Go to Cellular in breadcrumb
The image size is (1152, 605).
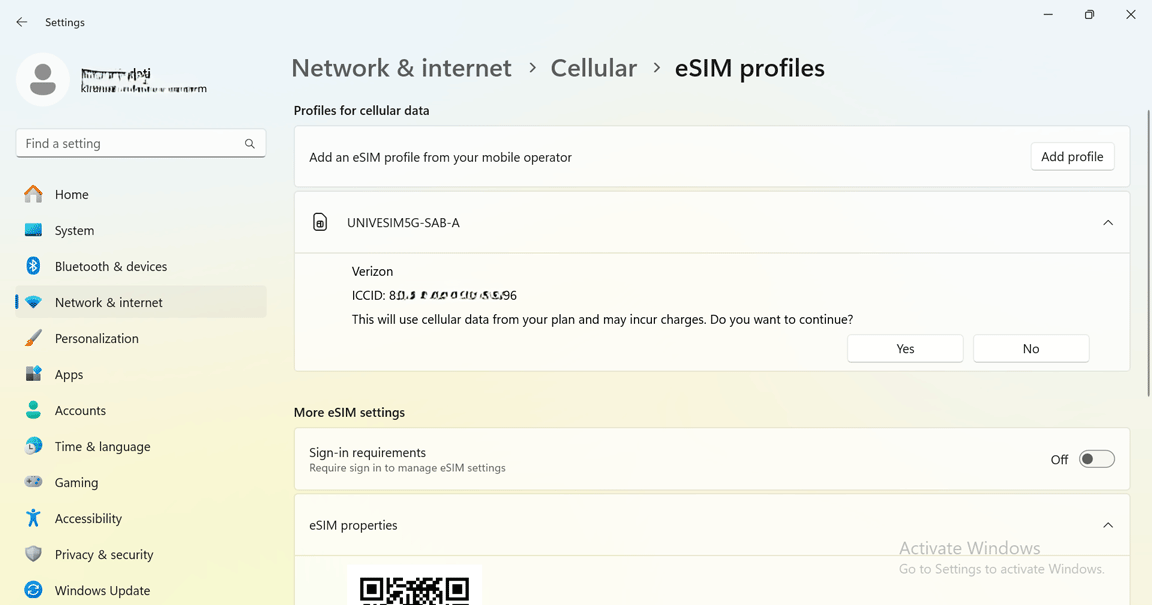click(x=593, y=68)
